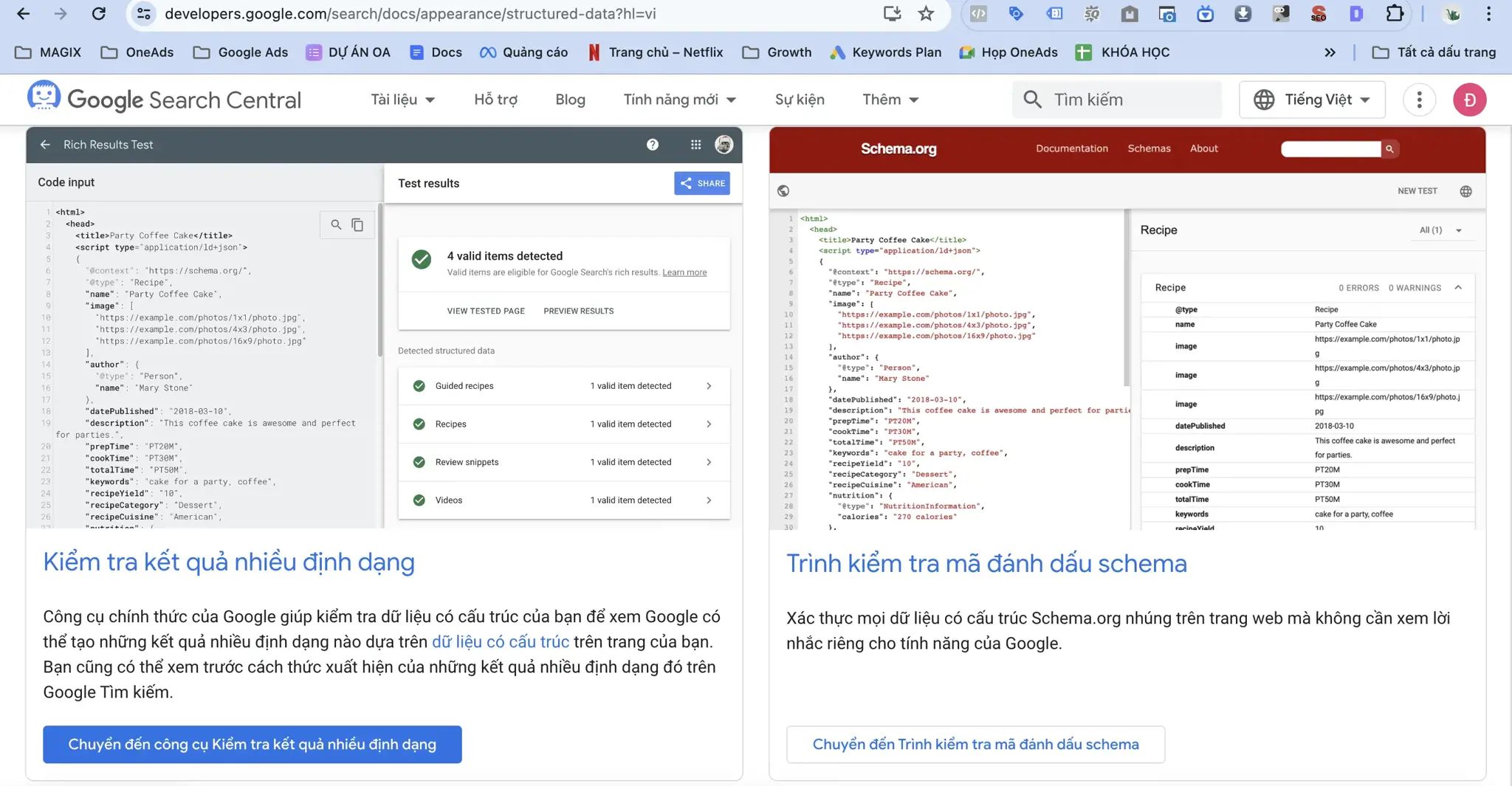Open Trình kiểm tra mã đánh dấu schema heading
This screenshot has height=786, width=1512.
click(x=986, y=564)
